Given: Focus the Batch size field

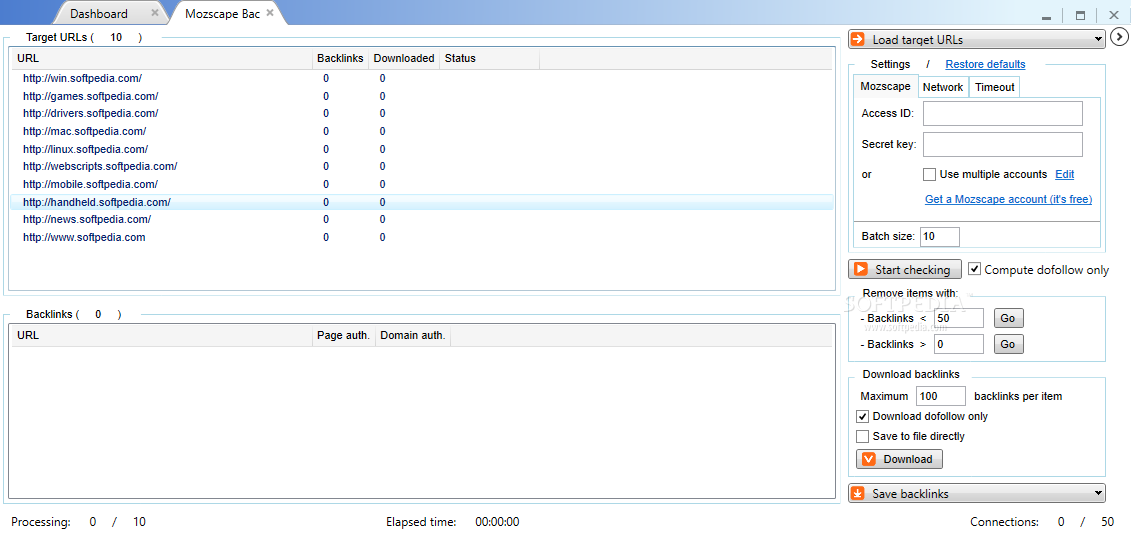Looking at the screenshot, I should pyautogui.click(x=940, y=236).
